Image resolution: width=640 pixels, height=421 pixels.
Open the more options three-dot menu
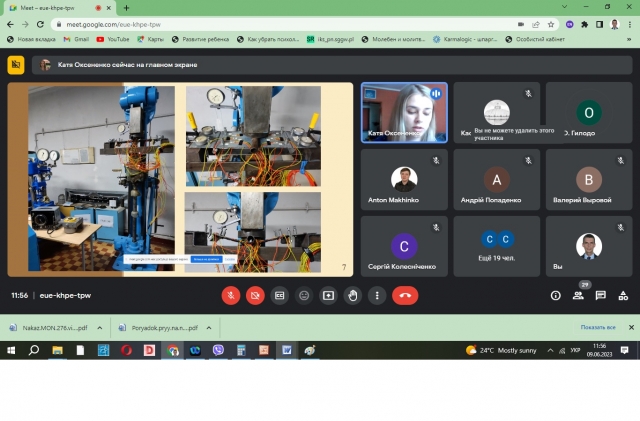click(377, 295)
